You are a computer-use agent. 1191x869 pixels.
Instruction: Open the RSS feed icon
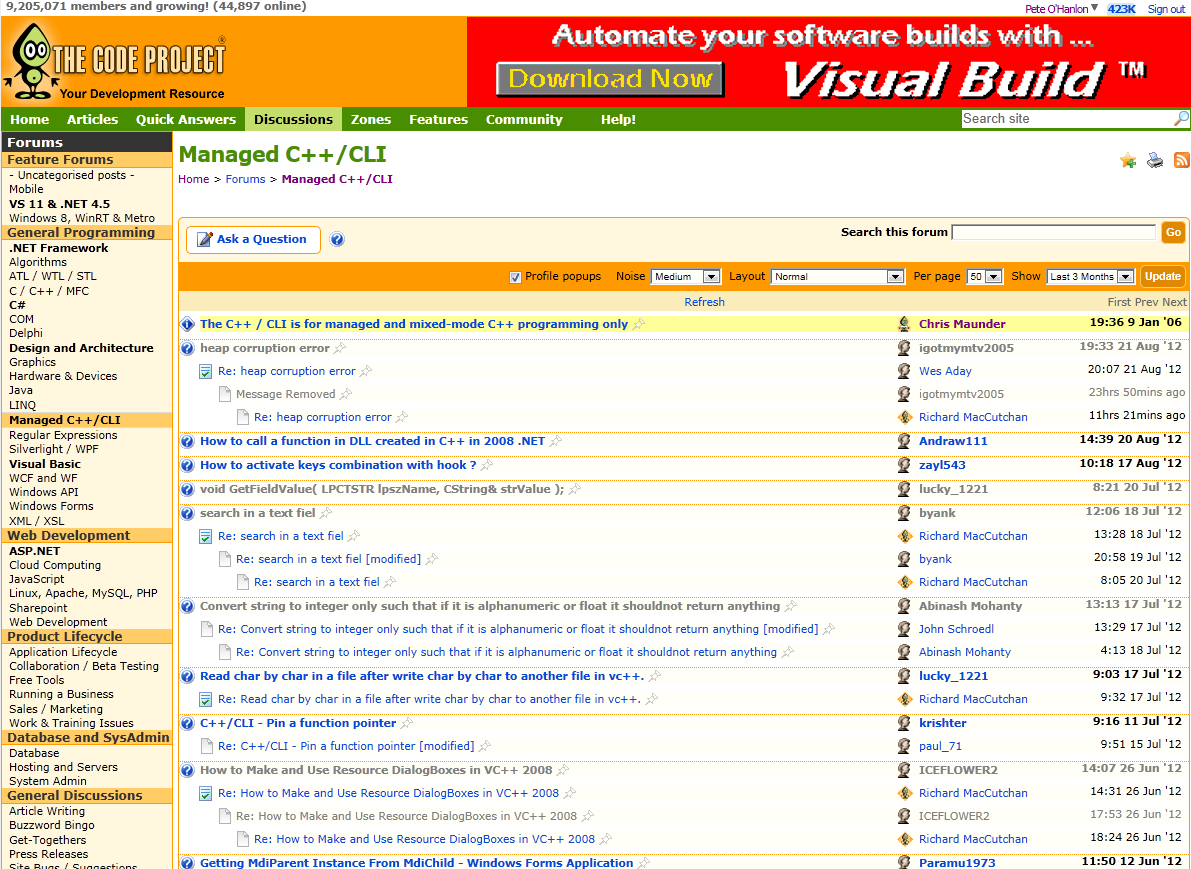(1182, 160)
